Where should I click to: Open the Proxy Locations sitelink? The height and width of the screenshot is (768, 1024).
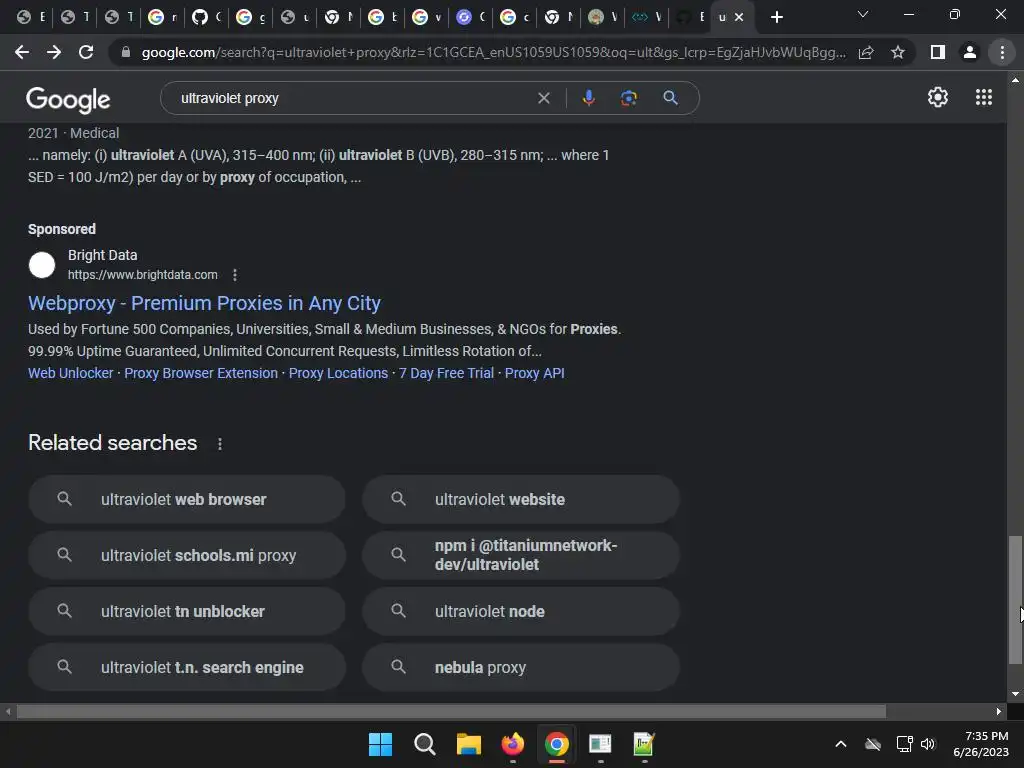pos(338,373)
